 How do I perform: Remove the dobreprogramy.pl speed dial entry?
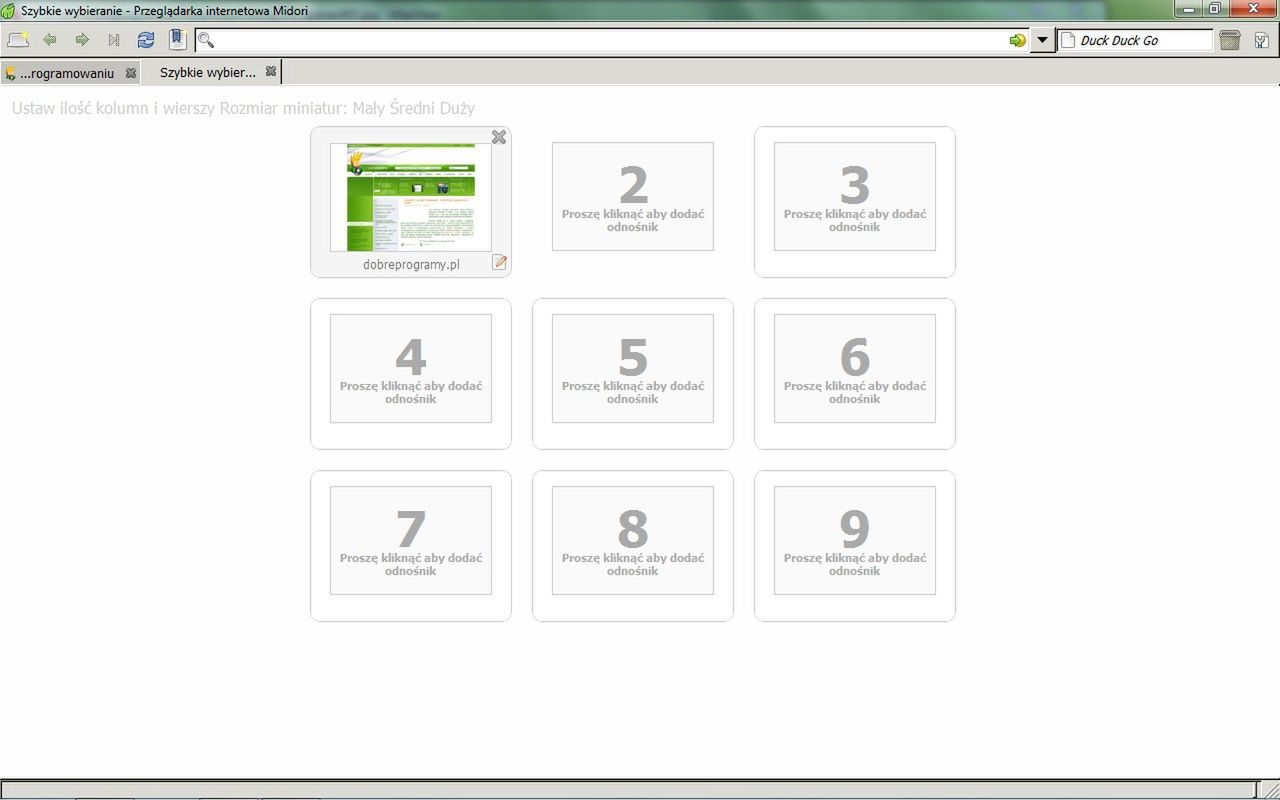point(498,137)
